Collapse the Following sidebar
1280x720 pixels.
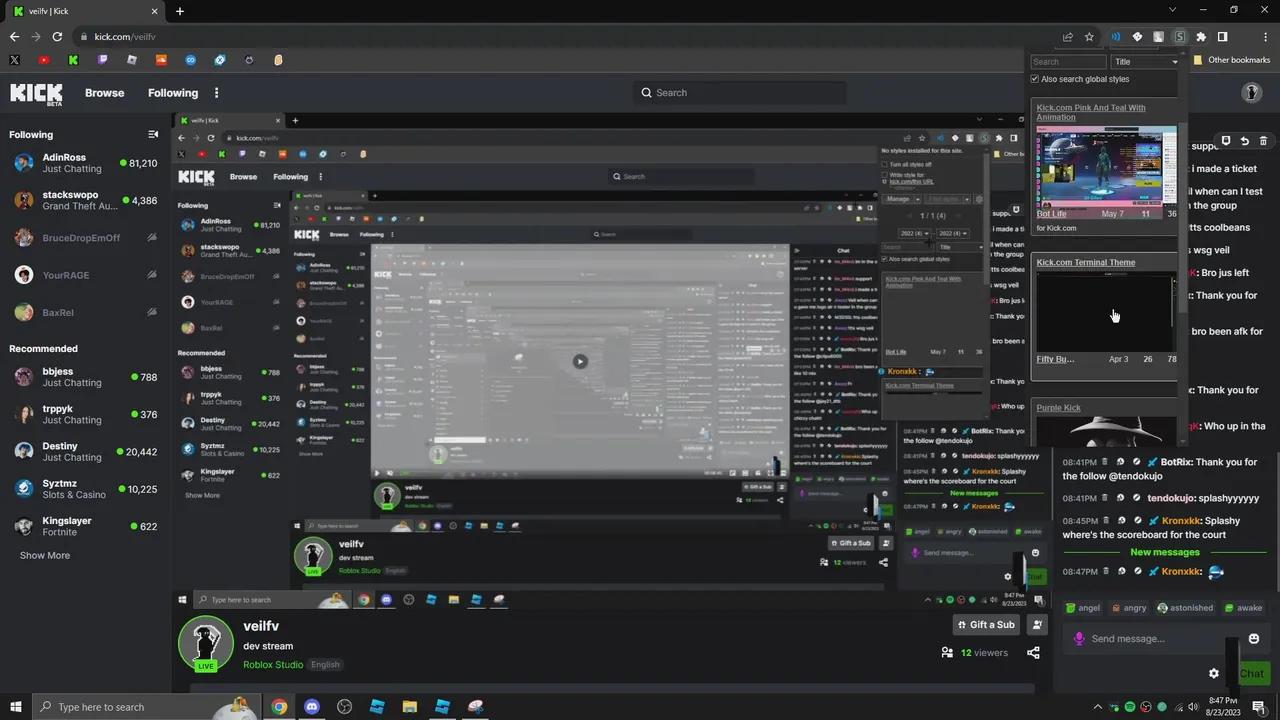click(153, 133)
